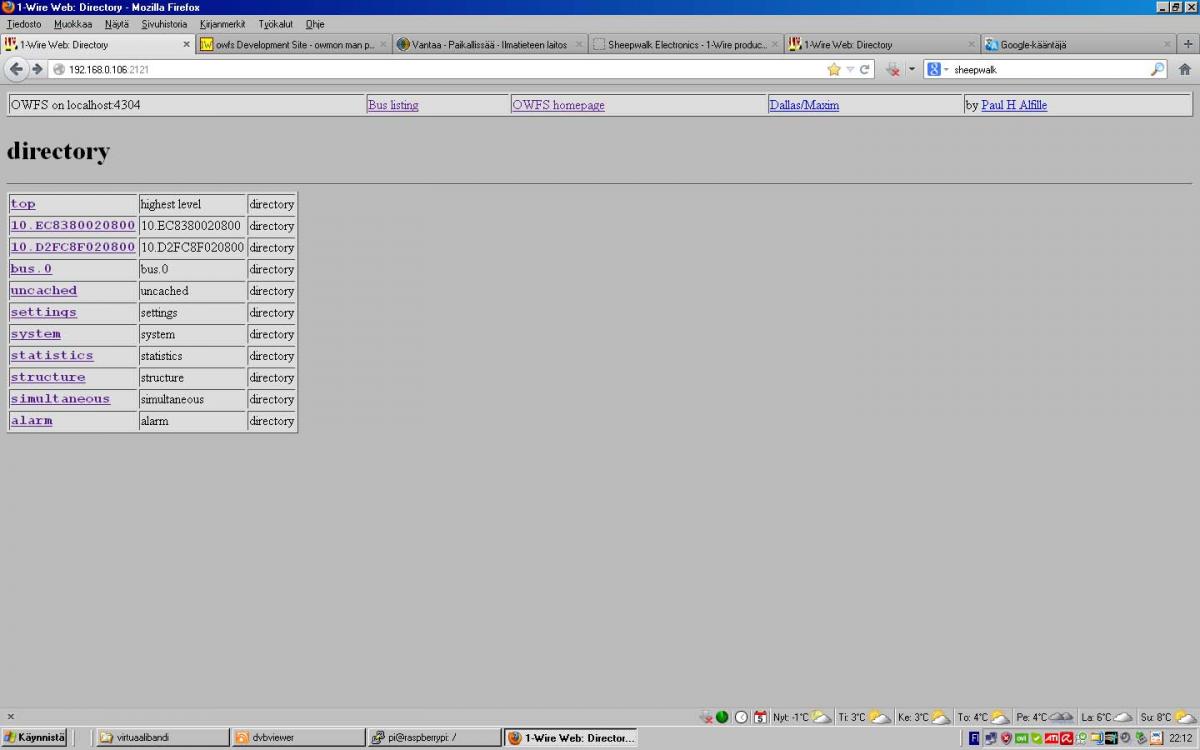Open the Muokkaa menu
Image resolution: width=1200 pixels, height=750 pixels.
pyautogui.click(x=73, y=23)
